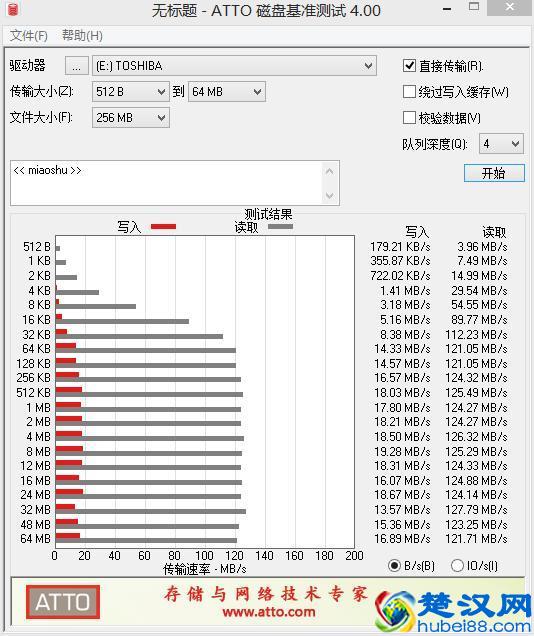Uncheck the 直接传输(R) checkbox

409,66
